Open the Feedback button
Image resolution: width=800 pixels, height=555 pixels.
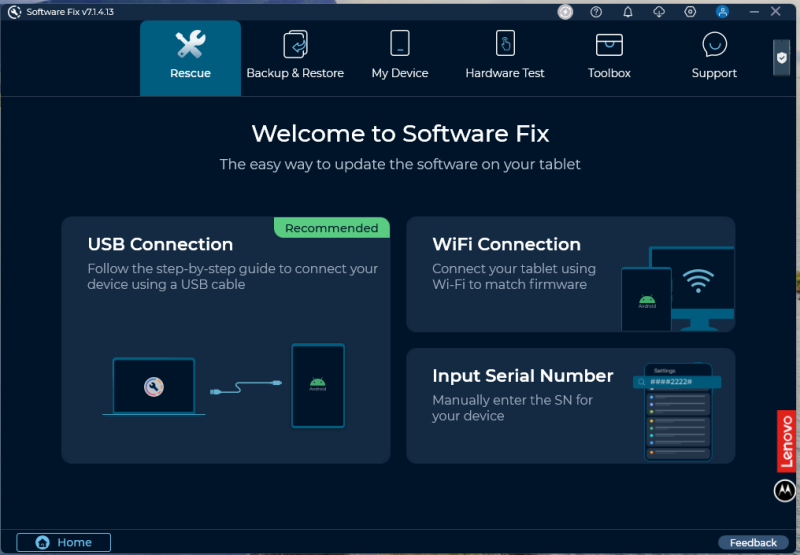click(x=753, y=542)
